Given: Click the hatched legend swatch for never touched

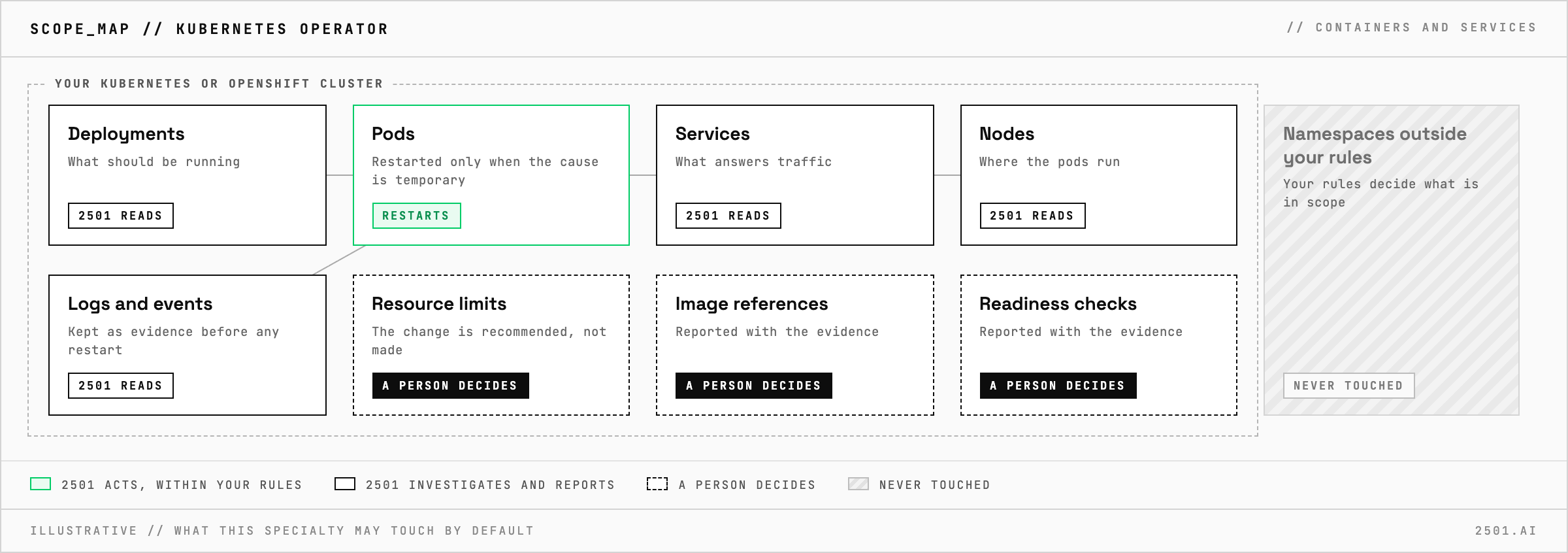Looking at the screenshot, I should click(x=858, y=484).
